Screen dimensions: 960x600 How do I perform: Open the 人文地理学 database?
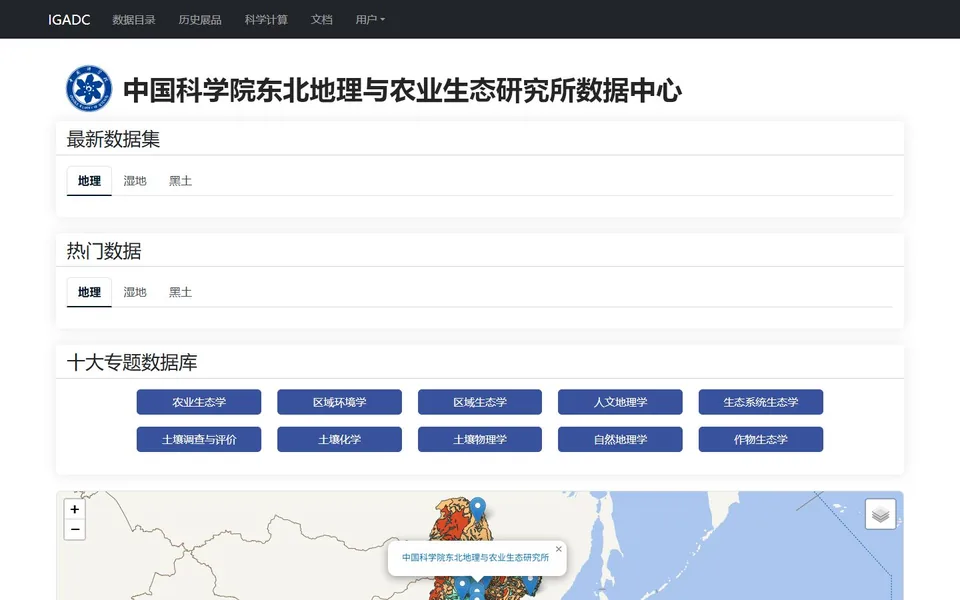620,402
